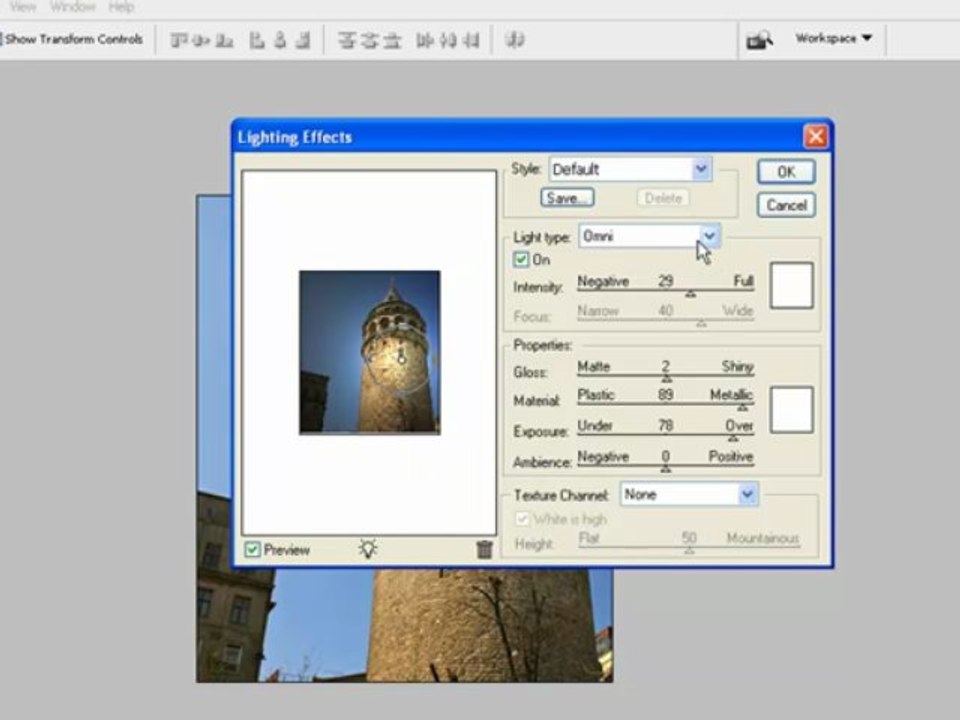Open the Workspace dropdown menu
Viewport: 960px width, 720px height.
833,38
